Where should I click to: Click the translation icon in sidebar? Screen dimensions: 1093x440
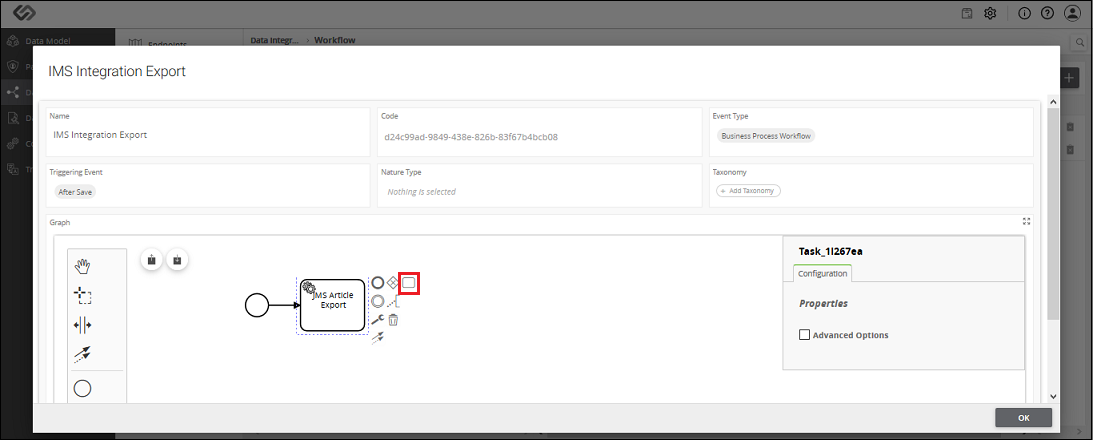[12, 169]
